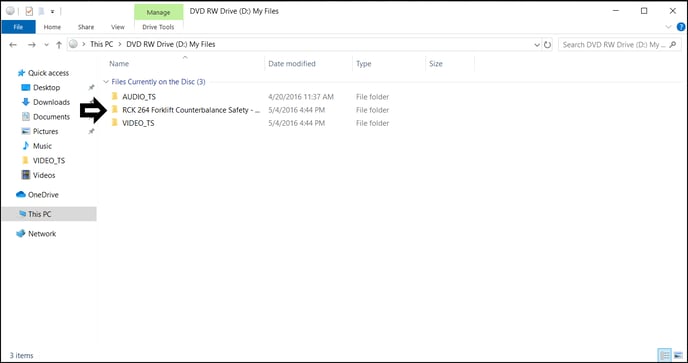Select the AUDIO_TS folder
688x363 pixels.
coord(139,97)
